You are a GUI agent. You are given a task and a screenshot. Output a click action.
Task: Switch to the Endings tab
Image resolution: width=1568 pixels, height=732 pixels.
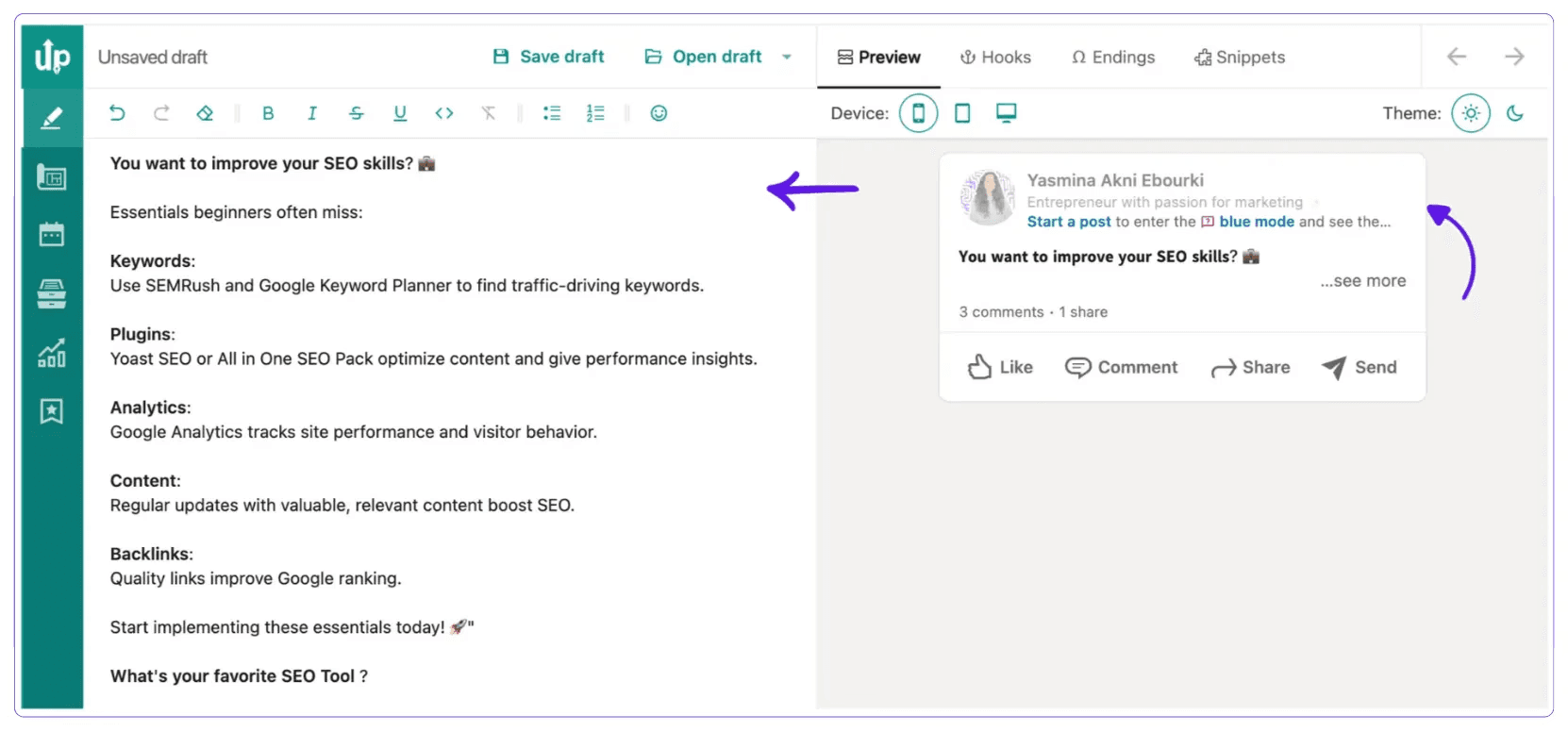point(1113,57)
